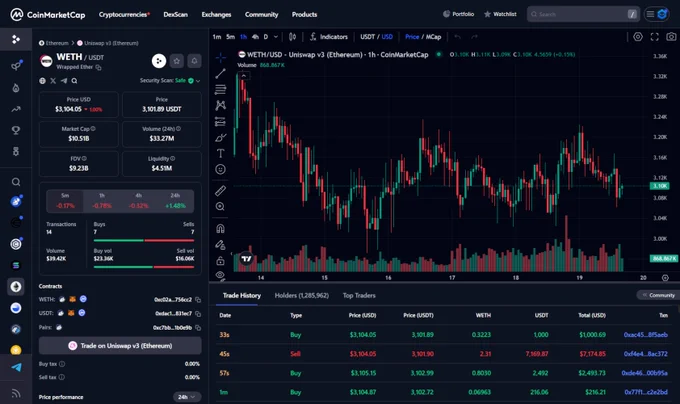Select the 4h chart timeframe

(x=255, y=37)
